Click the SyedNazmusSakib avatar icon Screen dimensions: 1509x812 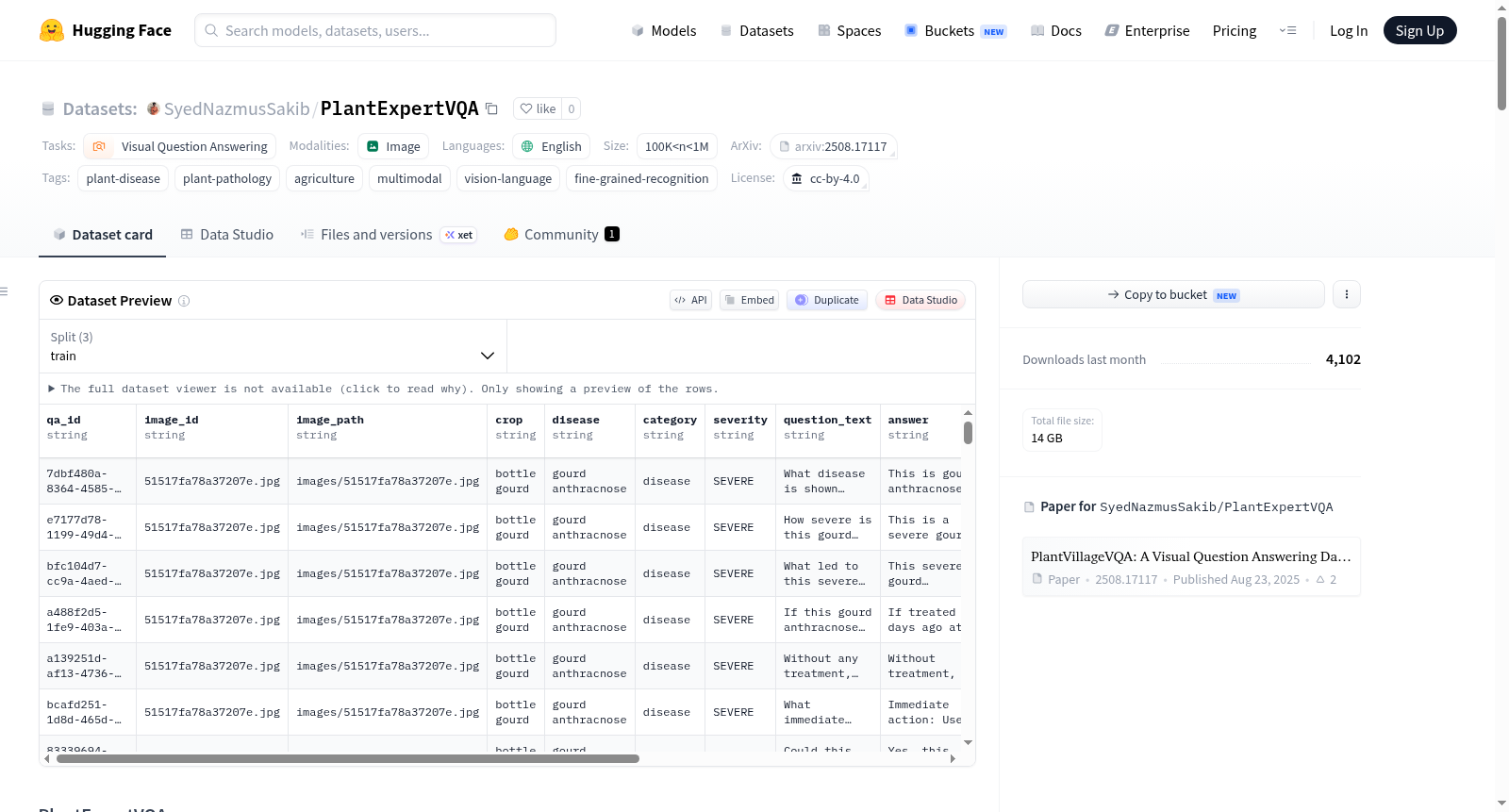[153, 108]
